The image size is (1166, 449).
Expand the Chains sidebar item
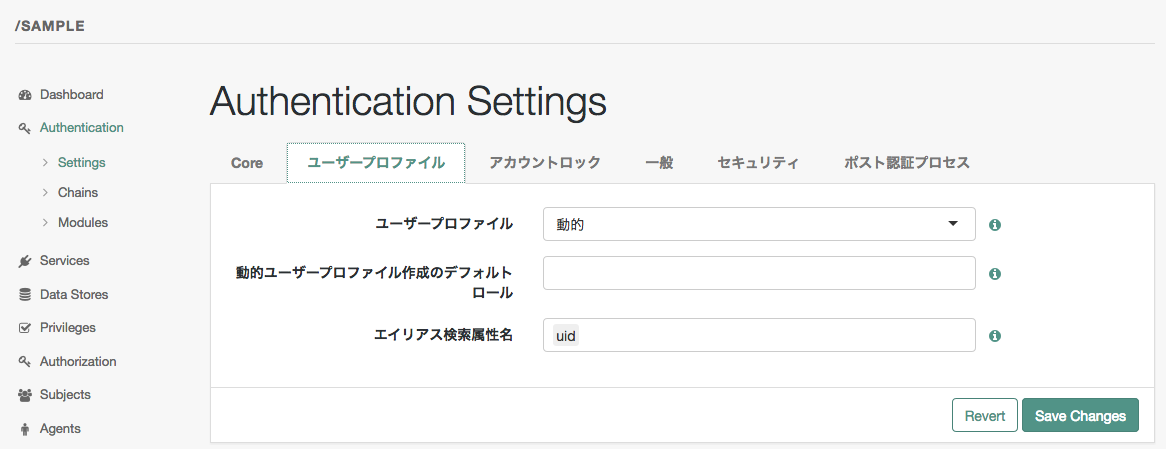pos(77,192)
